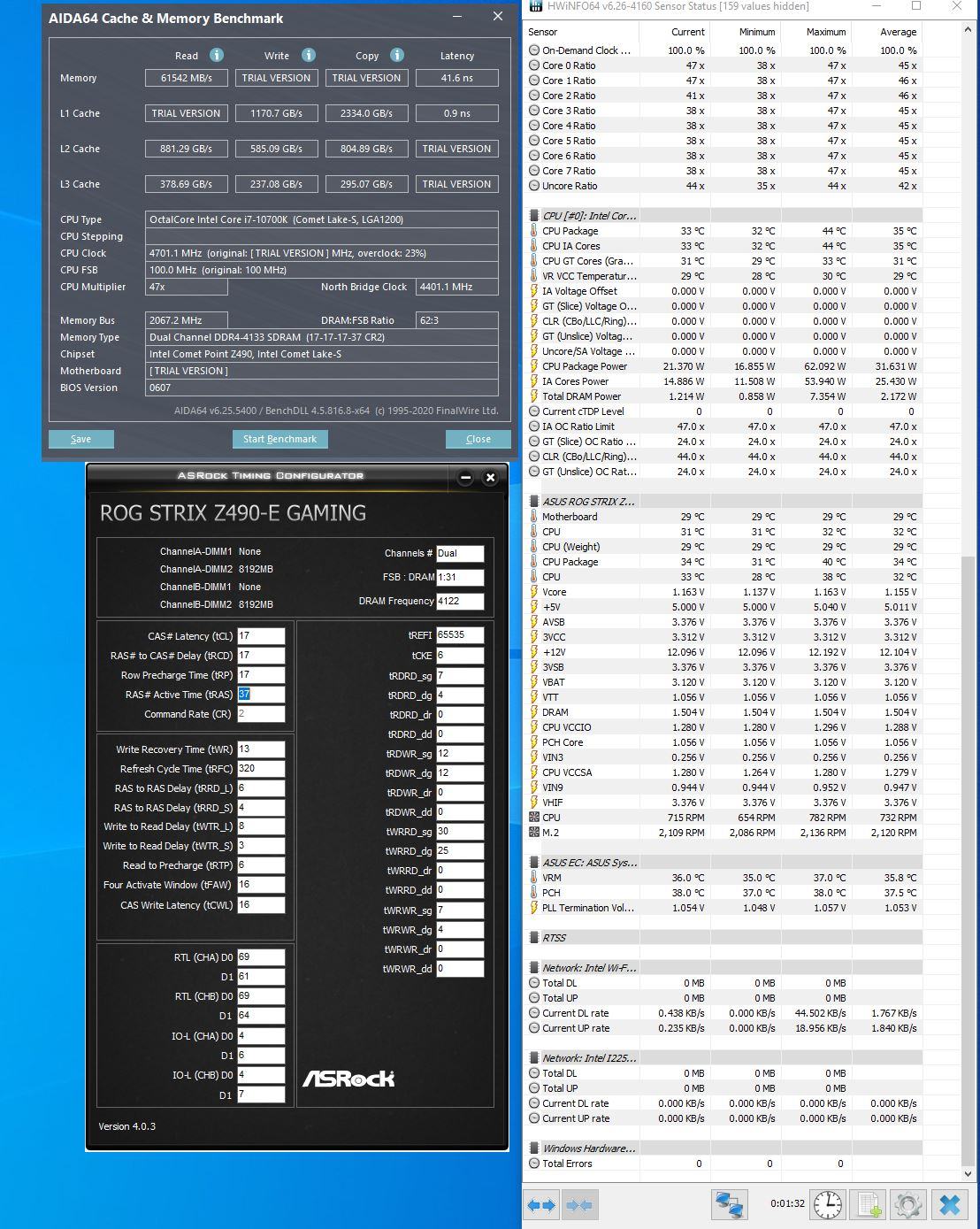The height and width of the screenshot is (1229, 980).
Task: Click the Save button in AIDA64
Action: tap(81, 439)
